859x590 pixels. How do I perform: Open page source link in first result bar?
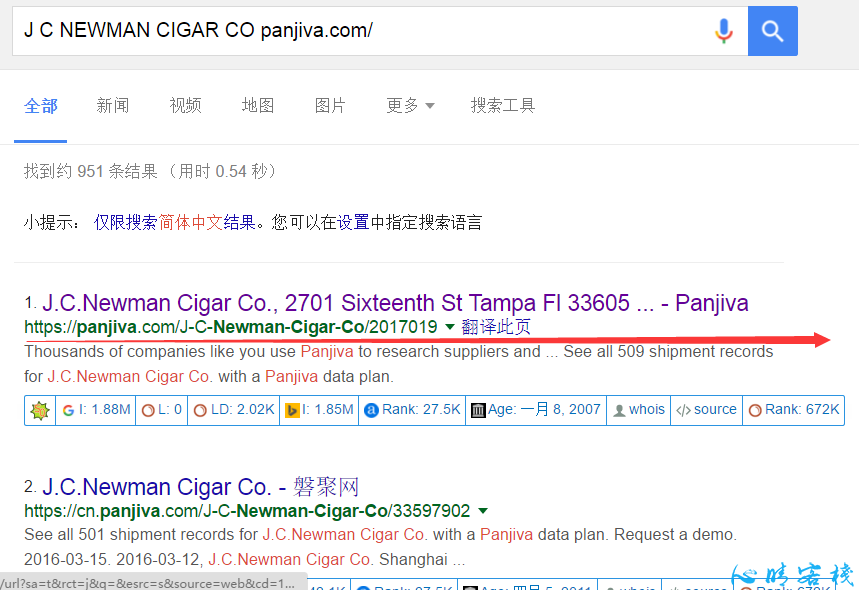[x=707, y=410]
